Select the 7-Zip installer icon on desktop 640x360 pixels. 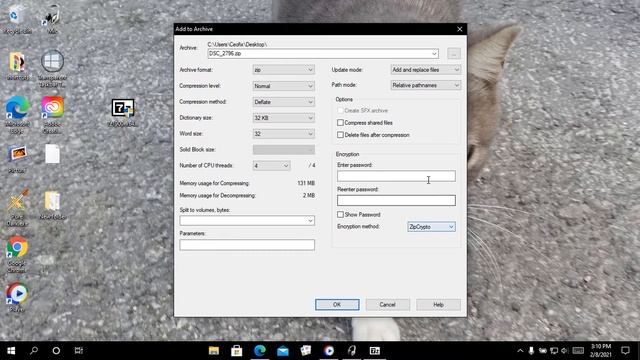click(123, 112)
